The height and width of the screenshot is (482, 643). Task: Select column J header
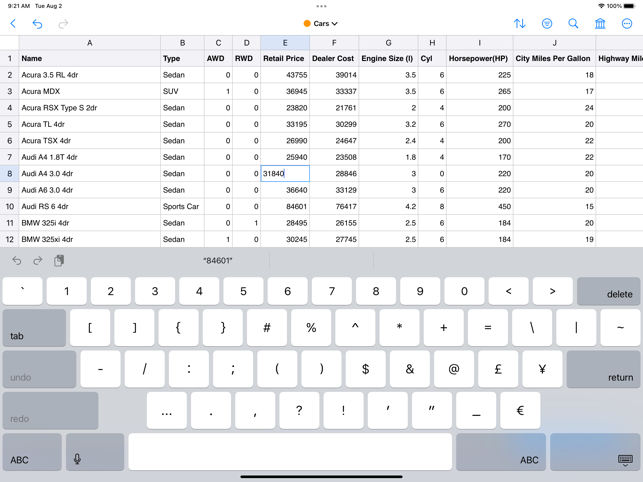(554, 43)
